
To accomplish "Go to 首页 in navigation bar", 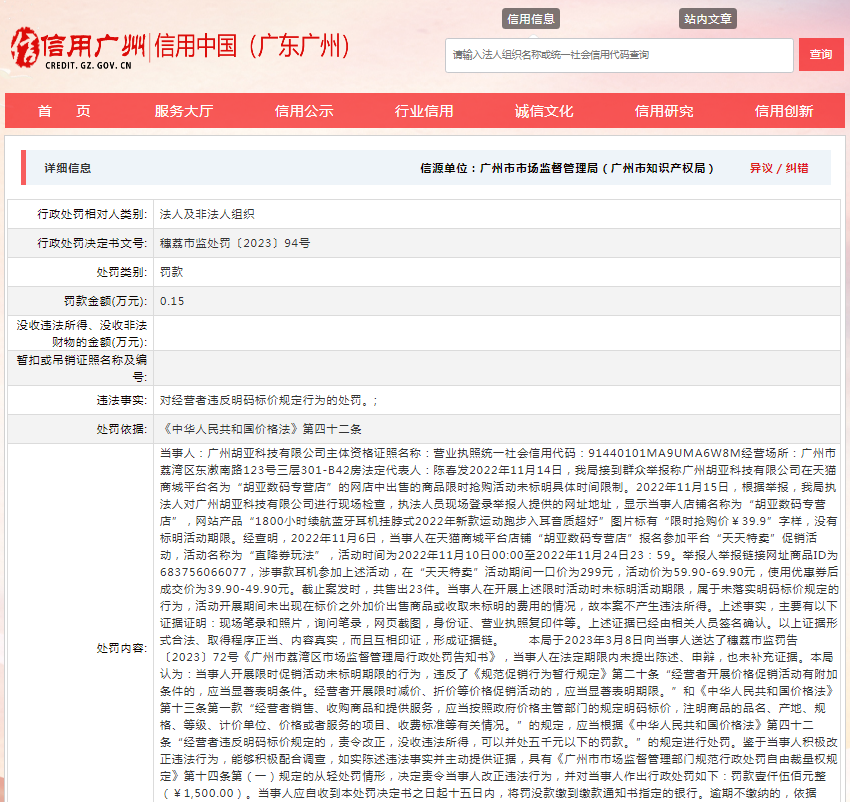I will pyautogui.click(x=64, y=111).
